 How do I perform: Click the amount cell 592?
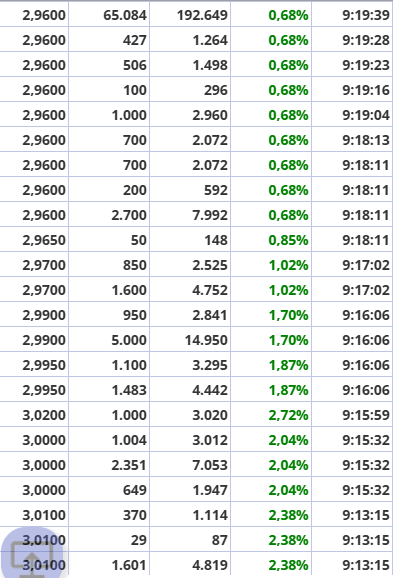coord(190,190)
